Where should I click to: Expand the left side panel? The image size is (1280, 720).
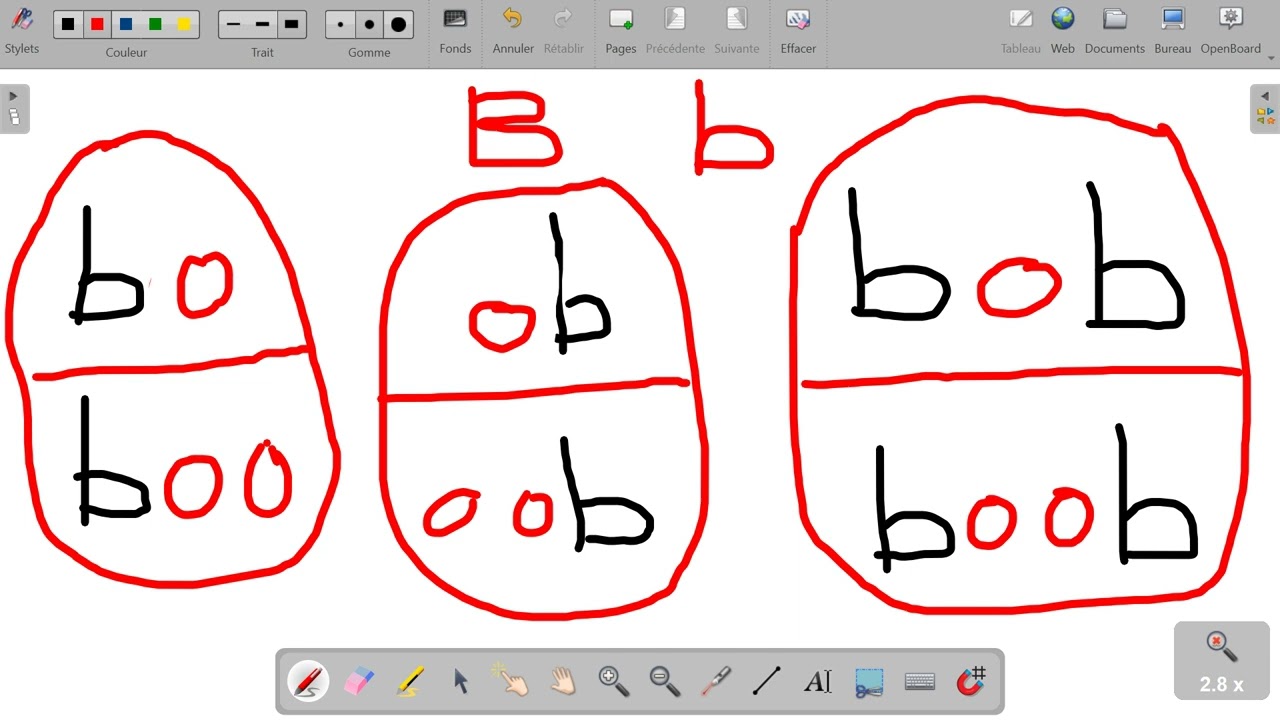tap(14, 108)
